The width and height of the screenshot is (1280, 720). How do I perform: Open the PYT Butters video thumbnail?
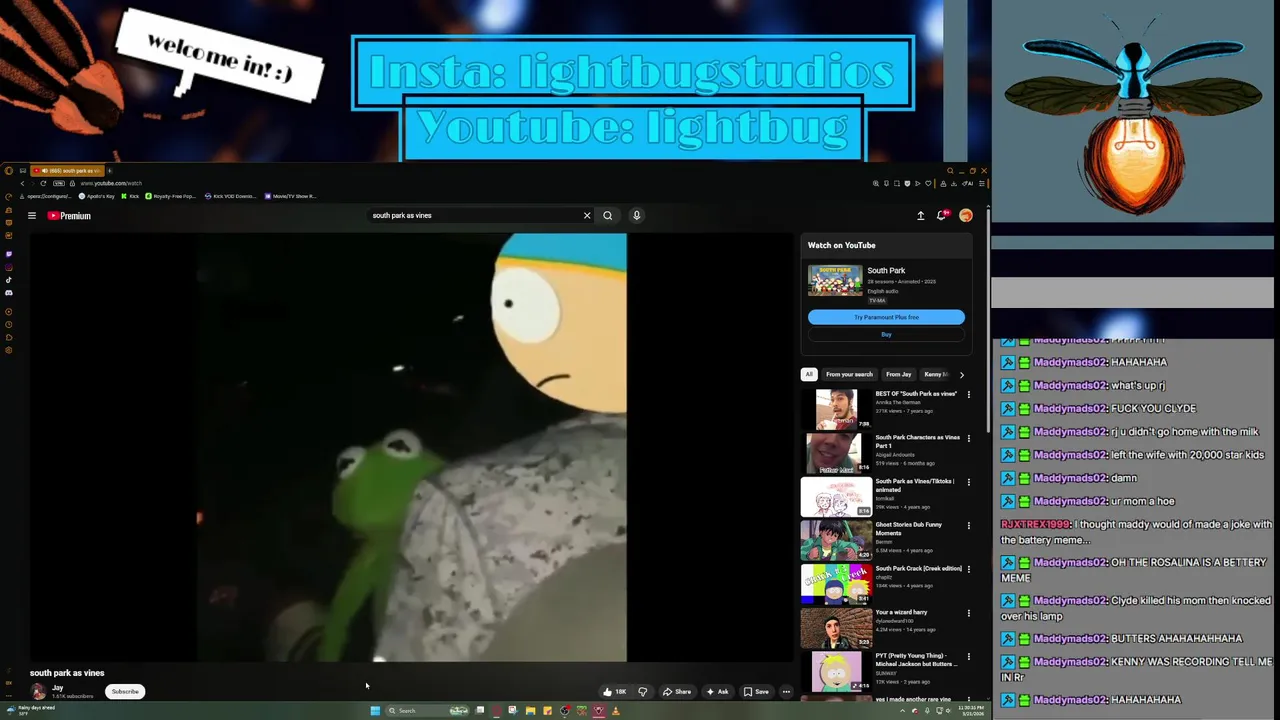click(x=836, y=671)
